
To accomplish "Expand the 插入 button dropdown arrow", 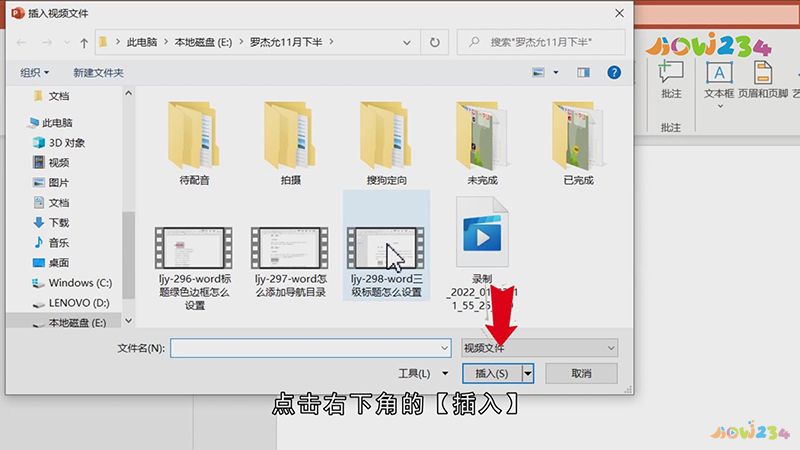I will 528,373.
